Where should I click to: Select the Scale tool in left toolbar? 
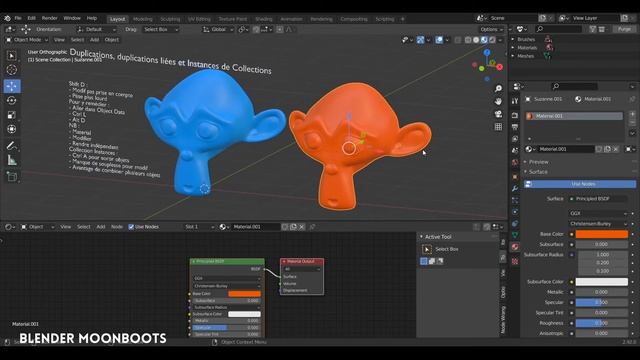pos(12,115)
